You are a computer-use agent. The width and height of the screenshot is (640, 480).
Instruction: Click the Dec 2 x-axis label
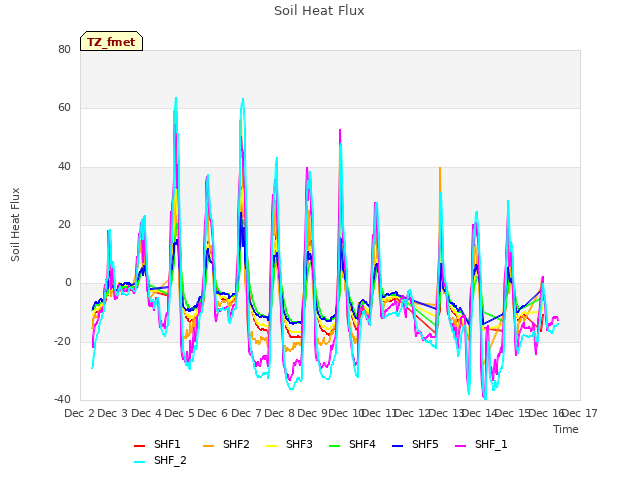pos(80,413)
